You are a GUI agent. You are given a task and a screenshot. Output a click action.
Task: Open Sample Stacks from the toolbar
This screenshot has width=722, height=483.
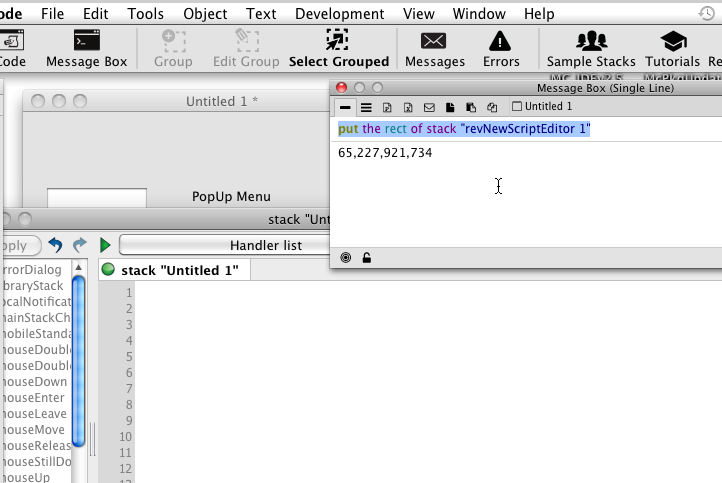coord(591,48)
